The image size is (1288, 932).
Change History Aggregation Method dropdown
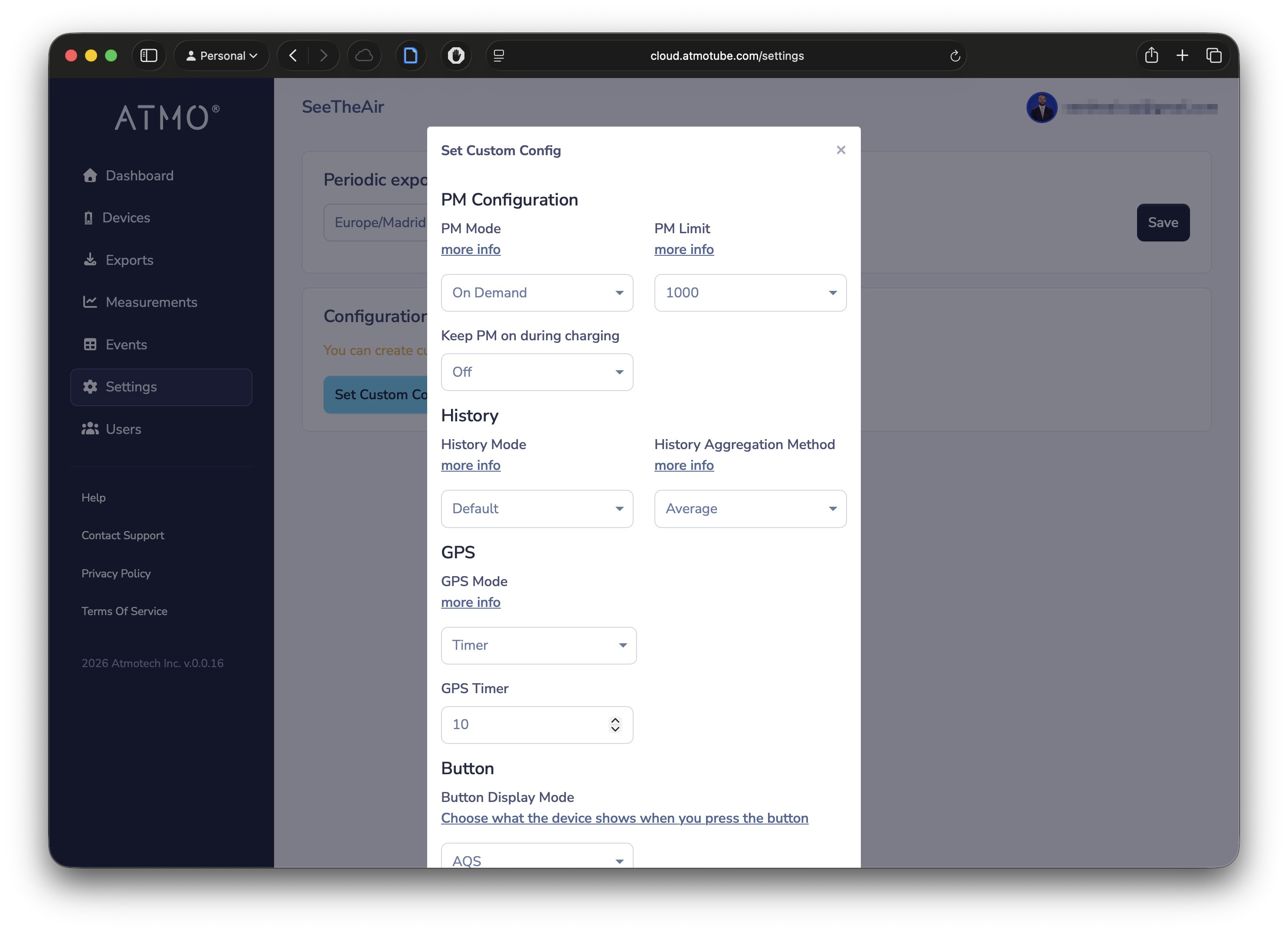tap(750, 508)
